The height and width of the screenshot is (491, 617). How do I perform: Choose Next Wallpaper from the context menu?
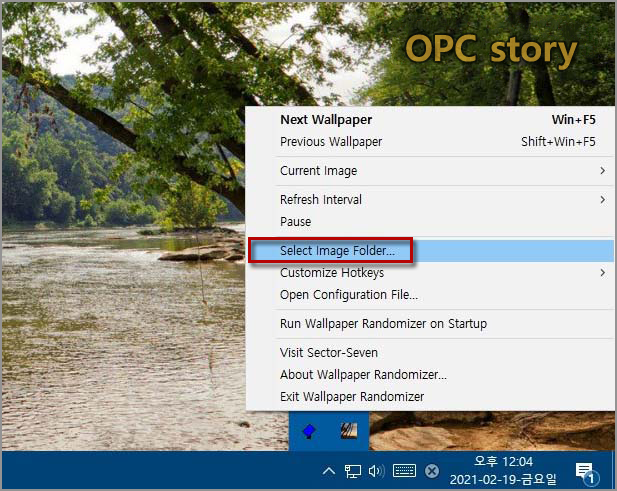[x=430, y=120]
